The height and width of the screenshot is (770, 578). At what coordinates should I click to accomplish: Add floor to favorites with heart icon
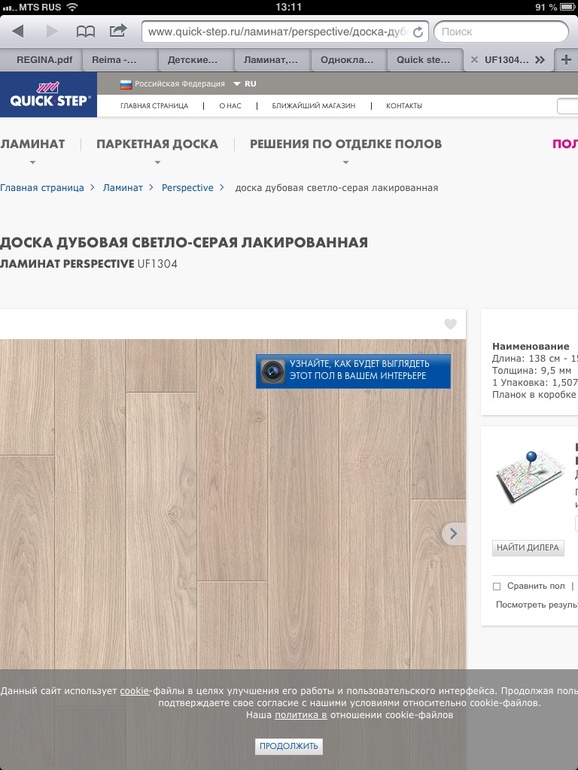pyautogui.click(x=450, y=324)
